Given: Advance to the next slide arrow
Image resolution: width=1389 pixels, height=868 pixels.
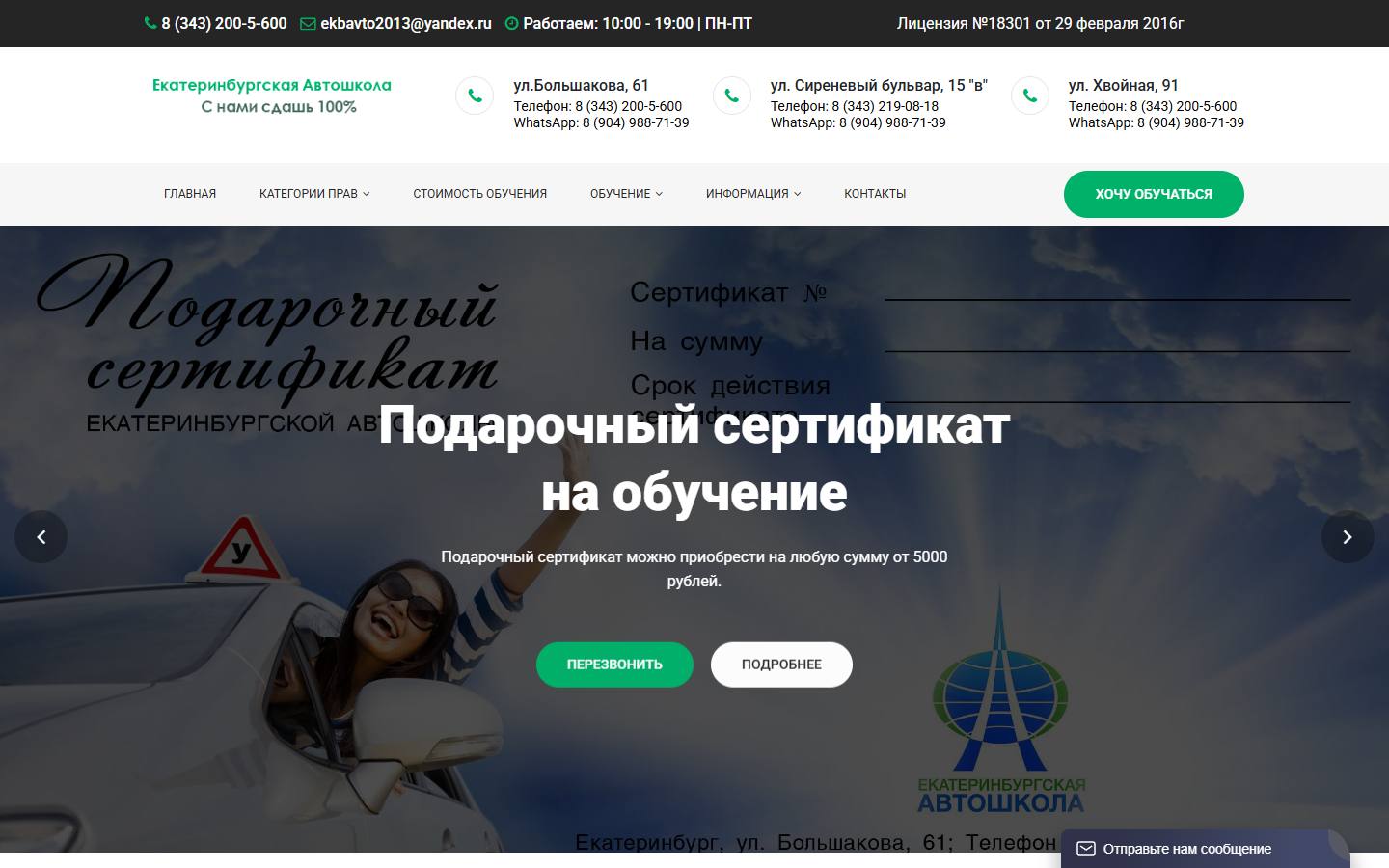Looking at the screenshot, I should 1348,537.
